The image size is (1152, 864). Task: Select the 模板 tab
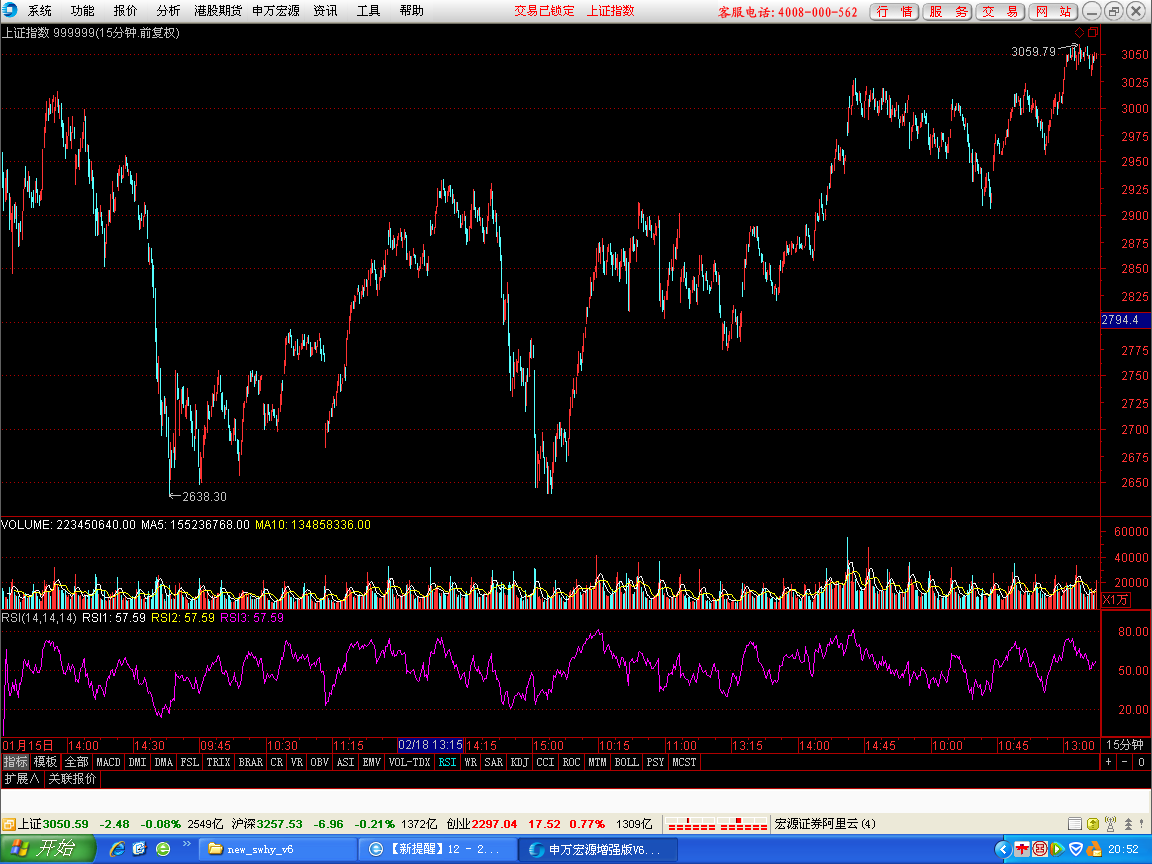pos(45,762)
